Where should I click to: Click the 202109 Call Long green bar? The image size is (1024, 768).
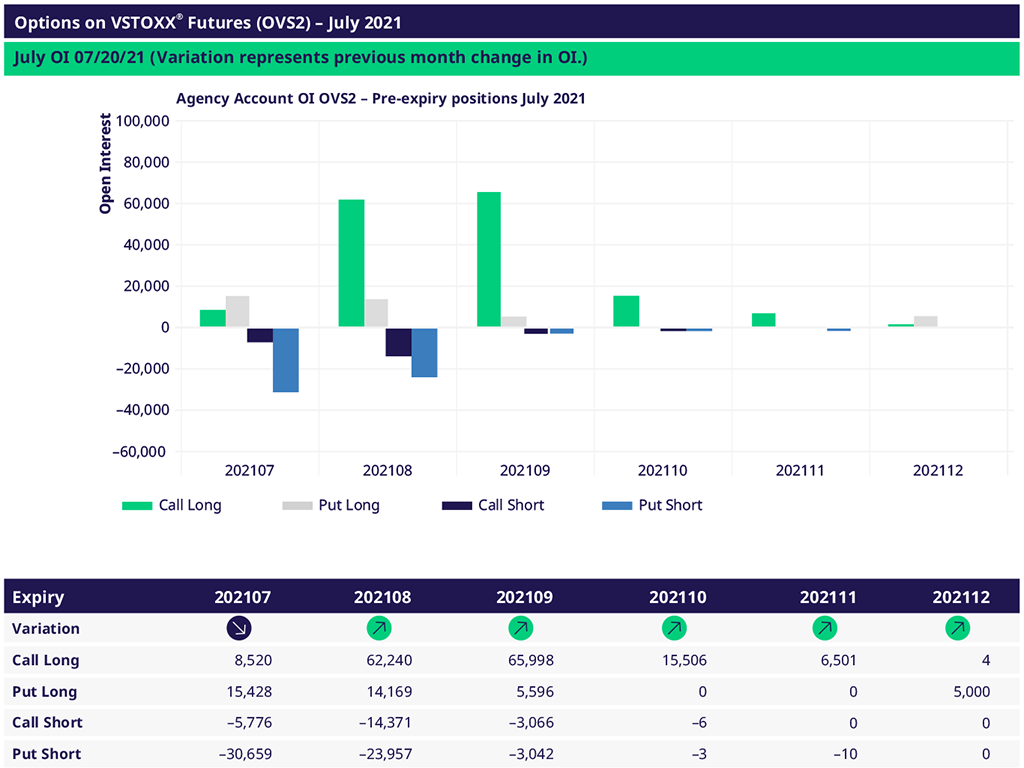489,259
